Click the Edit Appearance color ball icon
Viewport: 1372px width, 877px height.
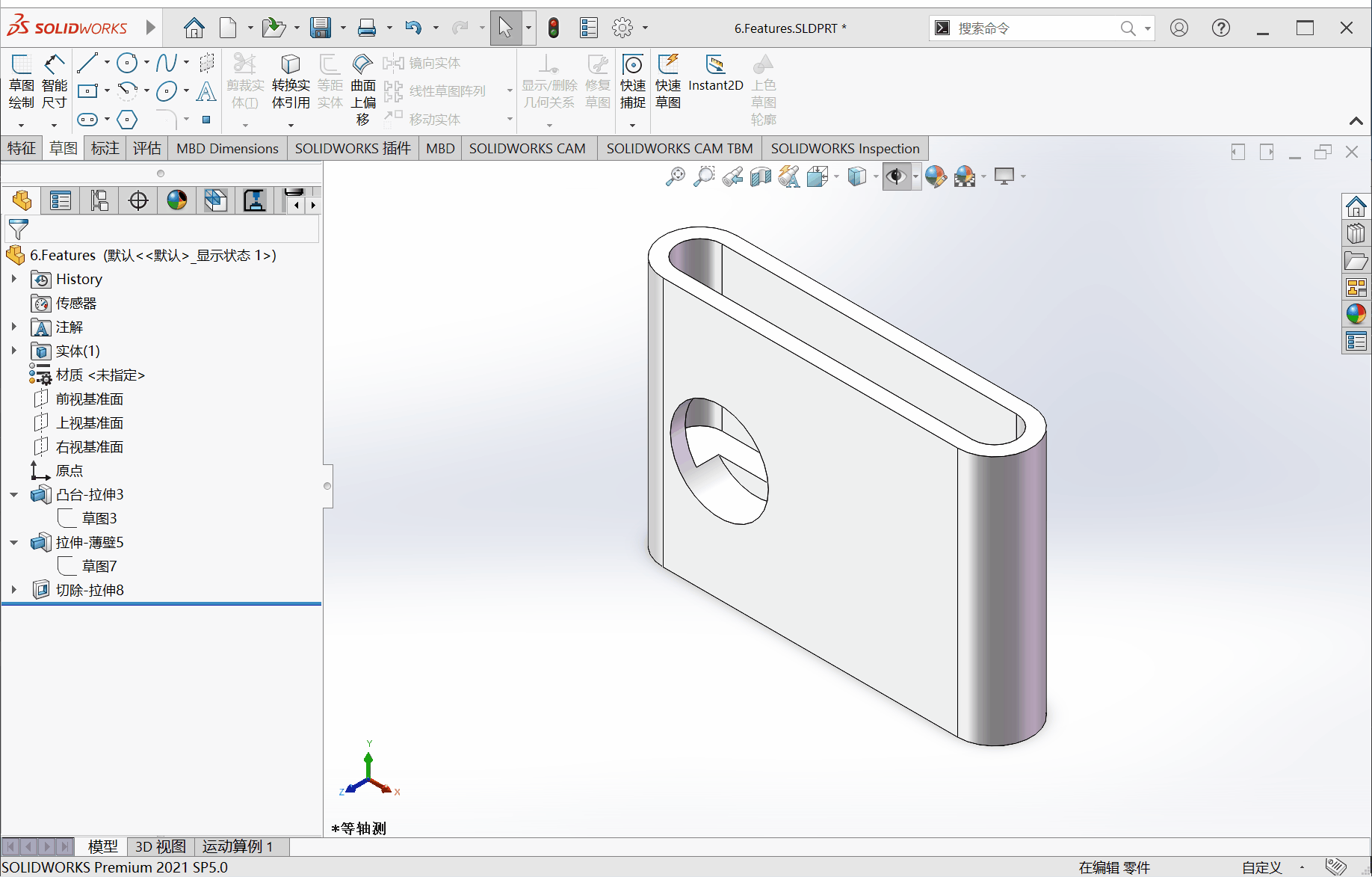tap(935, 176)
